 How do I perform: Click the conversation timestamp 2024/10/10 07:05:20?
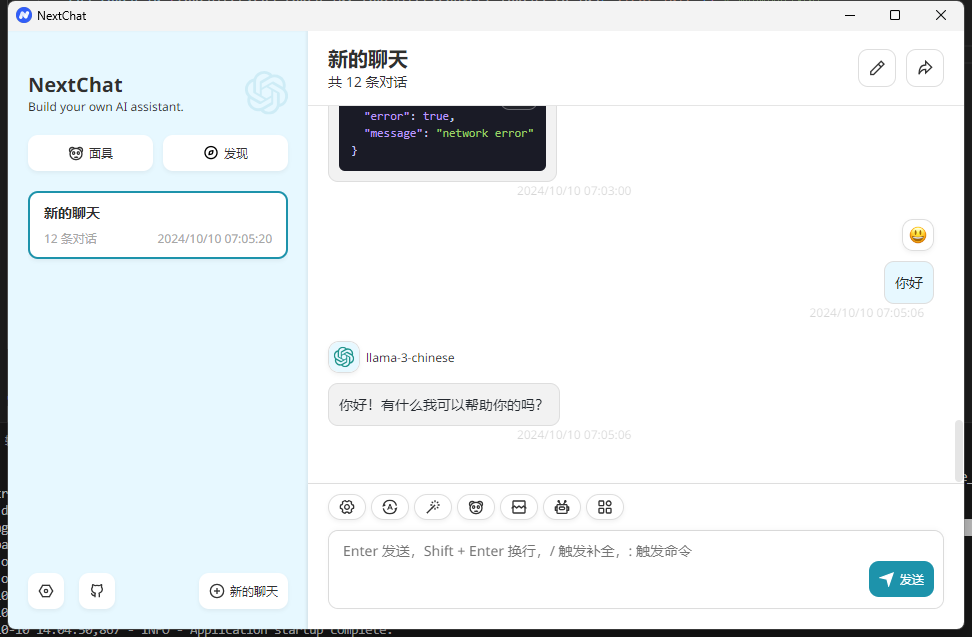click(x=214, y=239)
